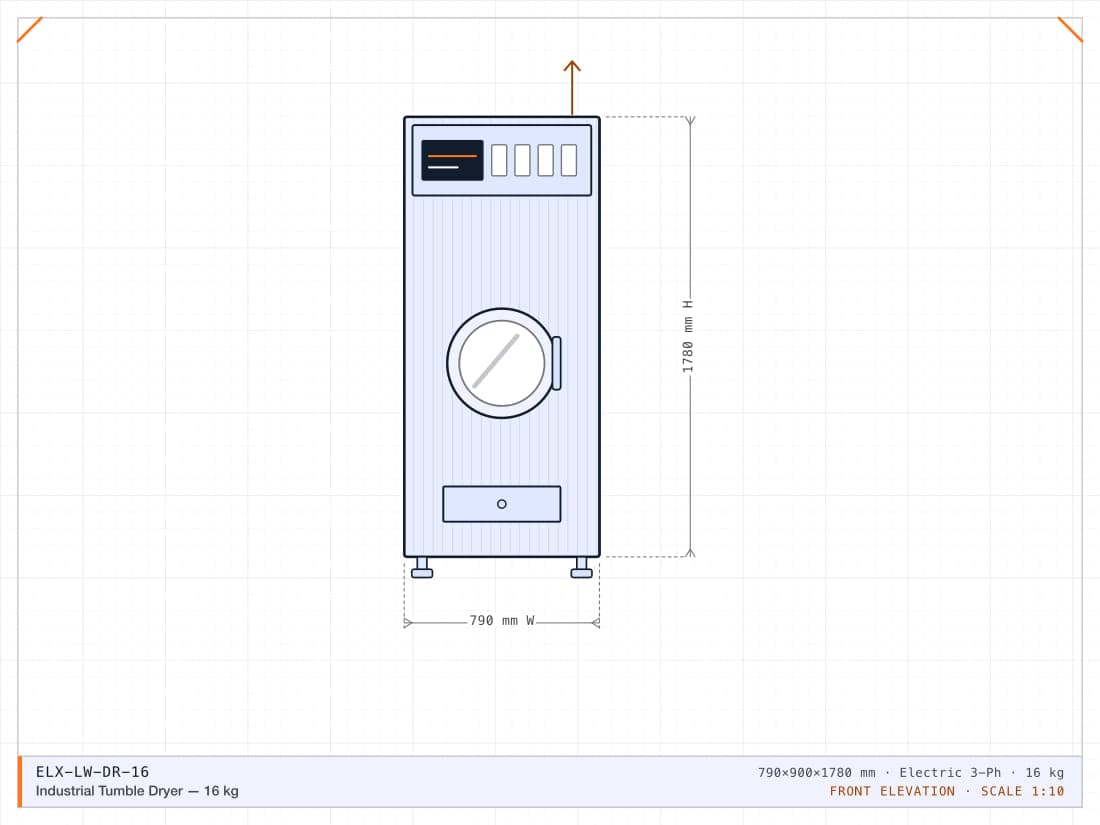
Task: Click the upward exhaust arrow above dryer
Action: (572, 88)
